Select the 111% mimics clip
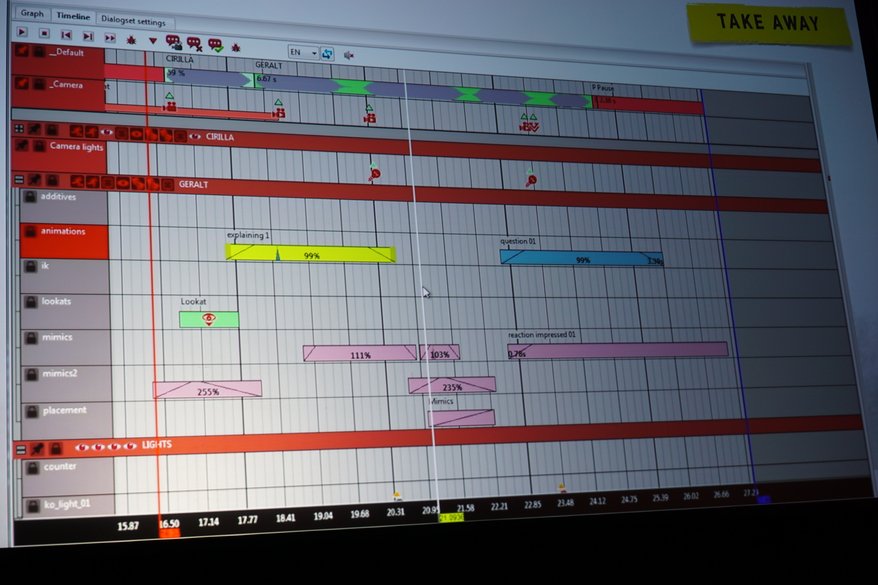Viewport: 878px width, 585px height. [359, 353]
